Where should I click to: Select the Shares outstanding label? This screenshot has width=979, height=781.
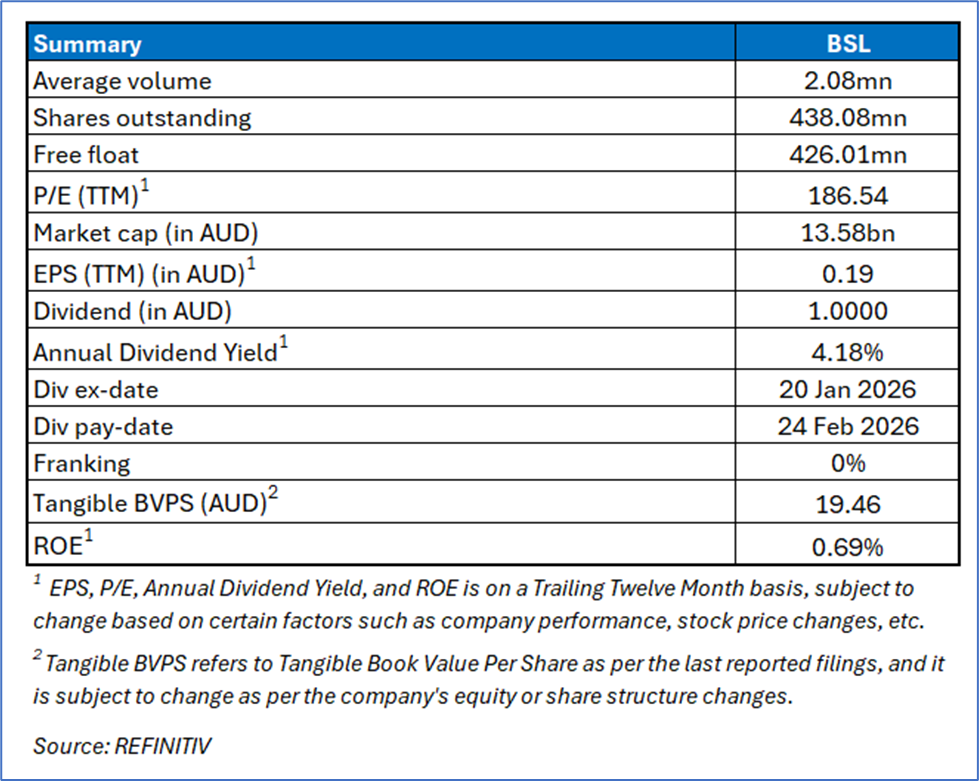pyautogui.click(x=142, y=118)
